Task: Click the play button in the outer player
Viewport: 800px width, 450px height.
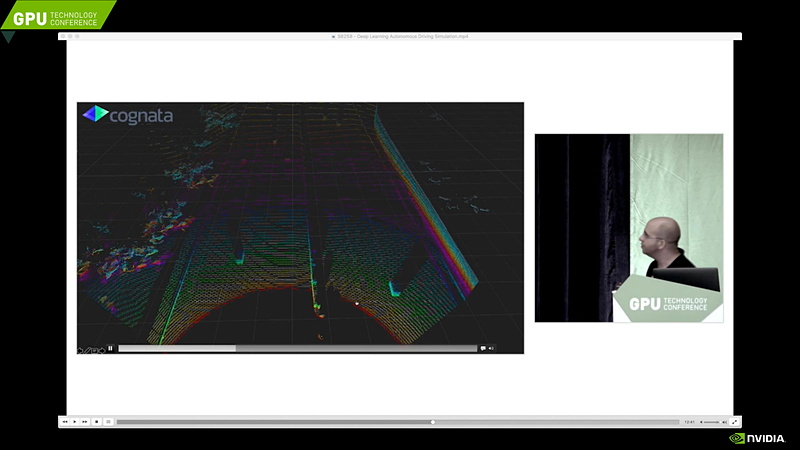Action: (x=75, y=422)
